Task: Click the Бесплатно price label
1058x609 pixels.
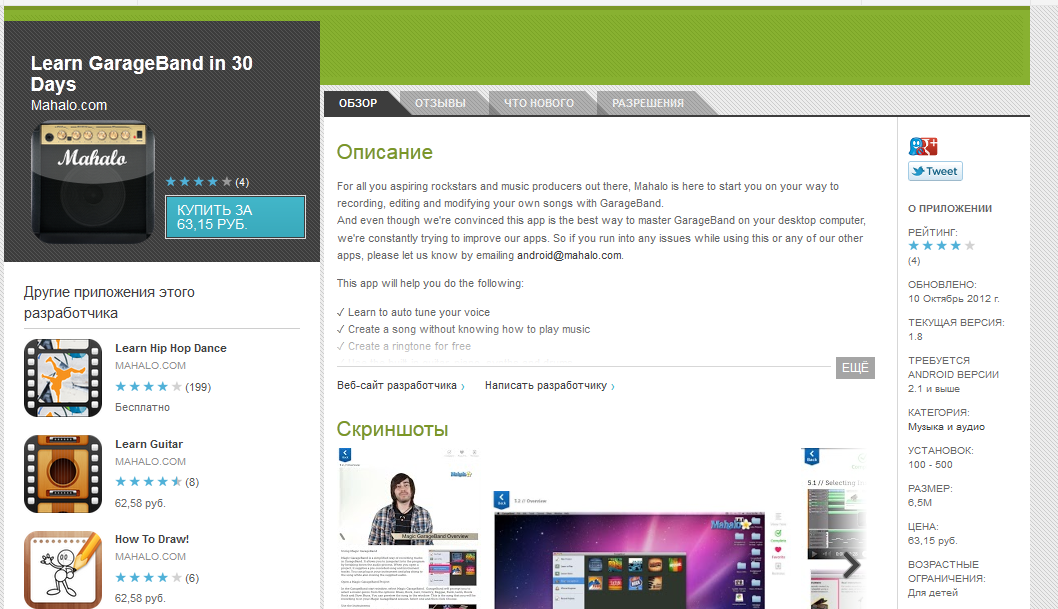Action: (142, 407)
